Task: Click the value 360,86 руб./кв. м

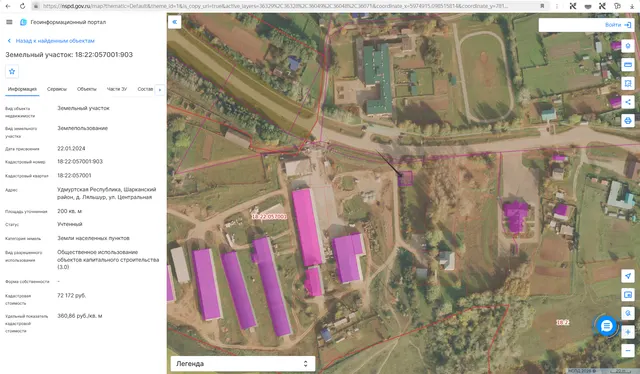Action: 80,316
